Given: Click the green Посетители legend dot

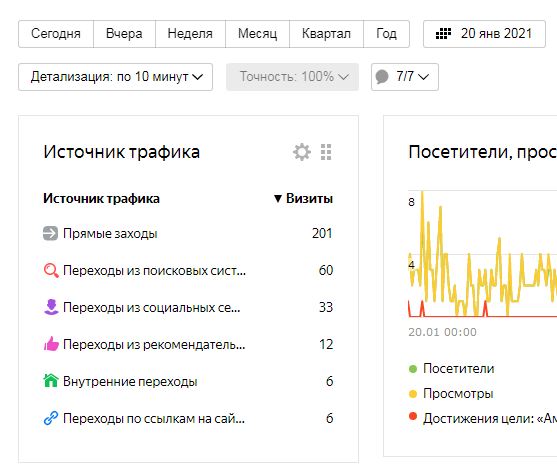Looking at the screenshot, I should click(x=413, y=369).
